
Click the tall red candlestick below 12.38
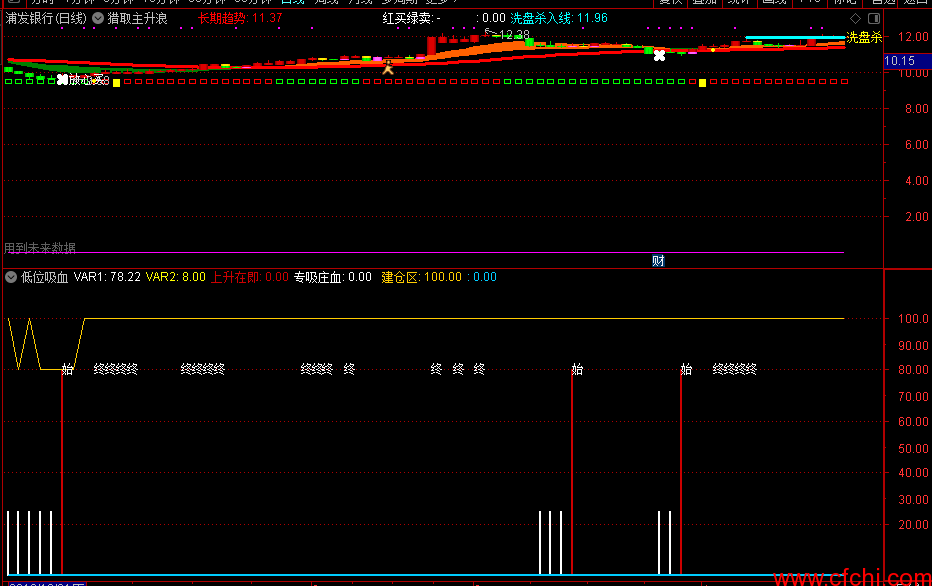point(432,46)
